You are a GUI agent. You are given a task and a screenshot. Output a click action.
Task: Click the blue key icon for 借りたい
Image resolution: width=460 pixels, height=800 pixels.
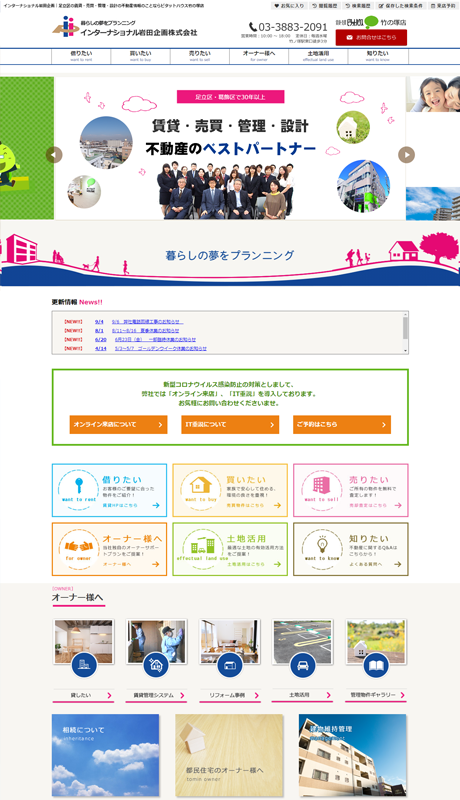coord(79,484)
